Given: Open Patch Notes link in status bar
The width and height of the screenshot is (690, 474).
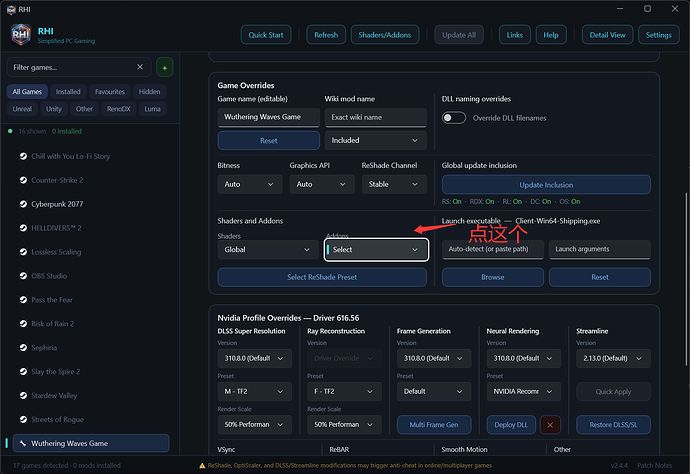Looking at the screenshot, I should pos(654,466).
